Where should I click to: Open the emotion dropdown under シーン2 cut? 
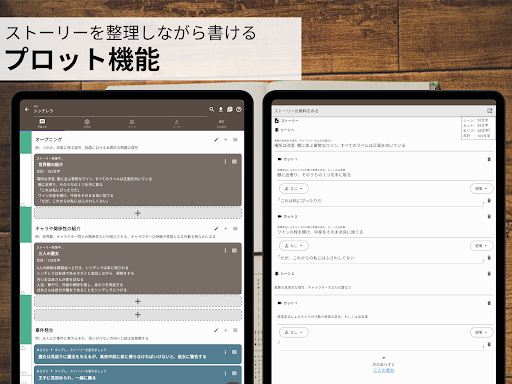click(x=481, y=332)
